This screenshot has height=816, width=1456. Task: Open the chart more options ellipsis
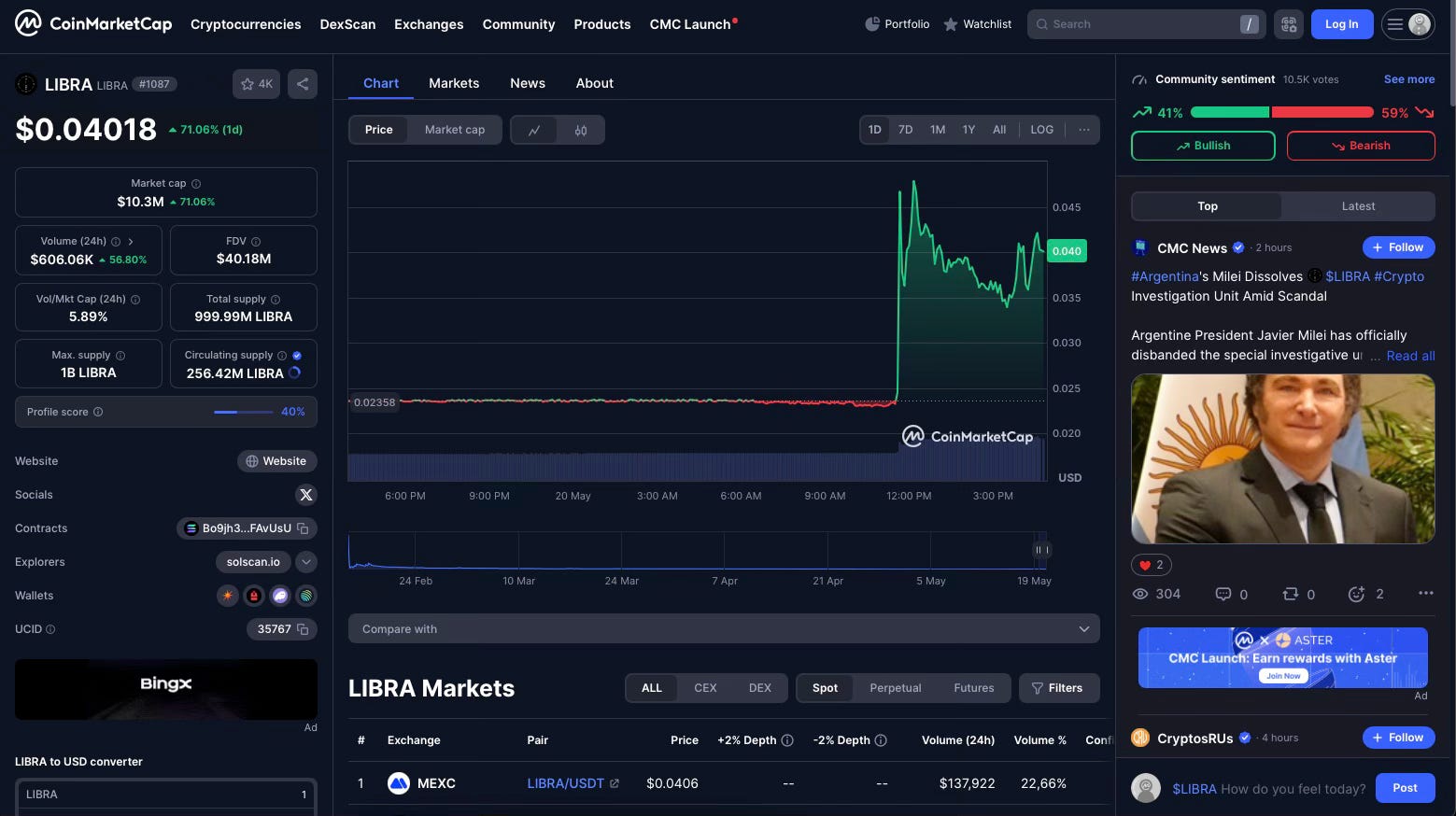[1083, 130]
